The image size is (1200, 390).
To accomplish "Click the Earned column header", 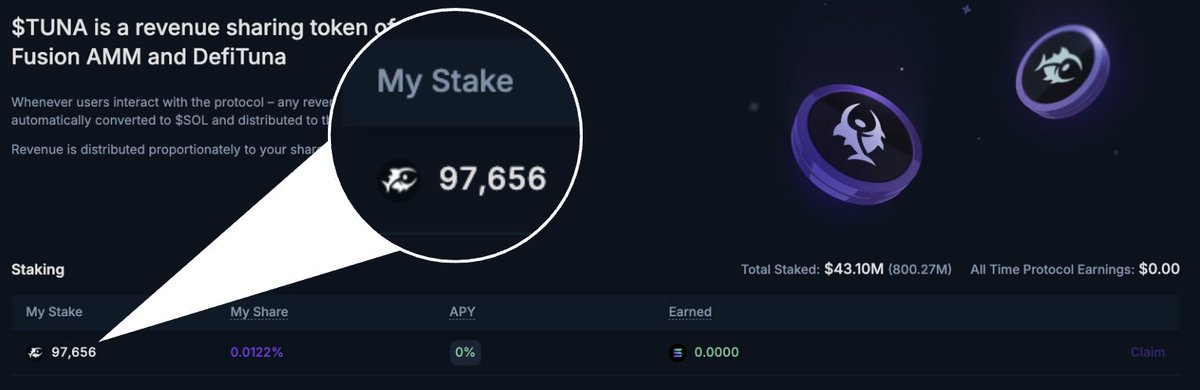I will pos(690,312).
